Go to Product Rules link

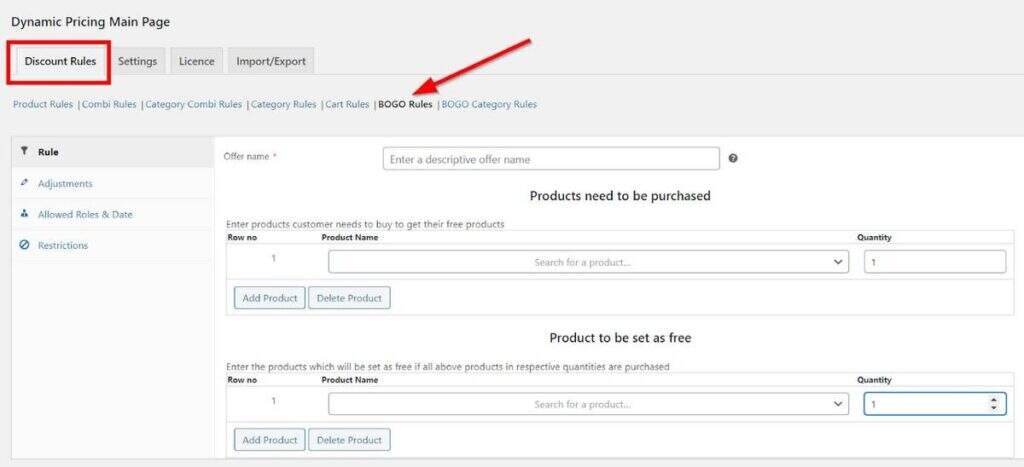click(43, 104)
